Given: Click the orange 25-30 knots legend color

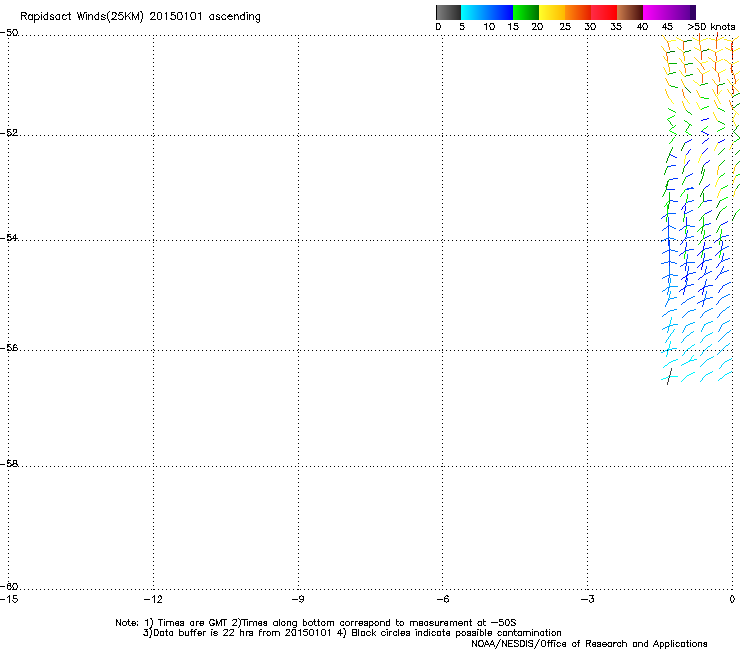Looking at the screenshot, I should [x=578, y=12].
